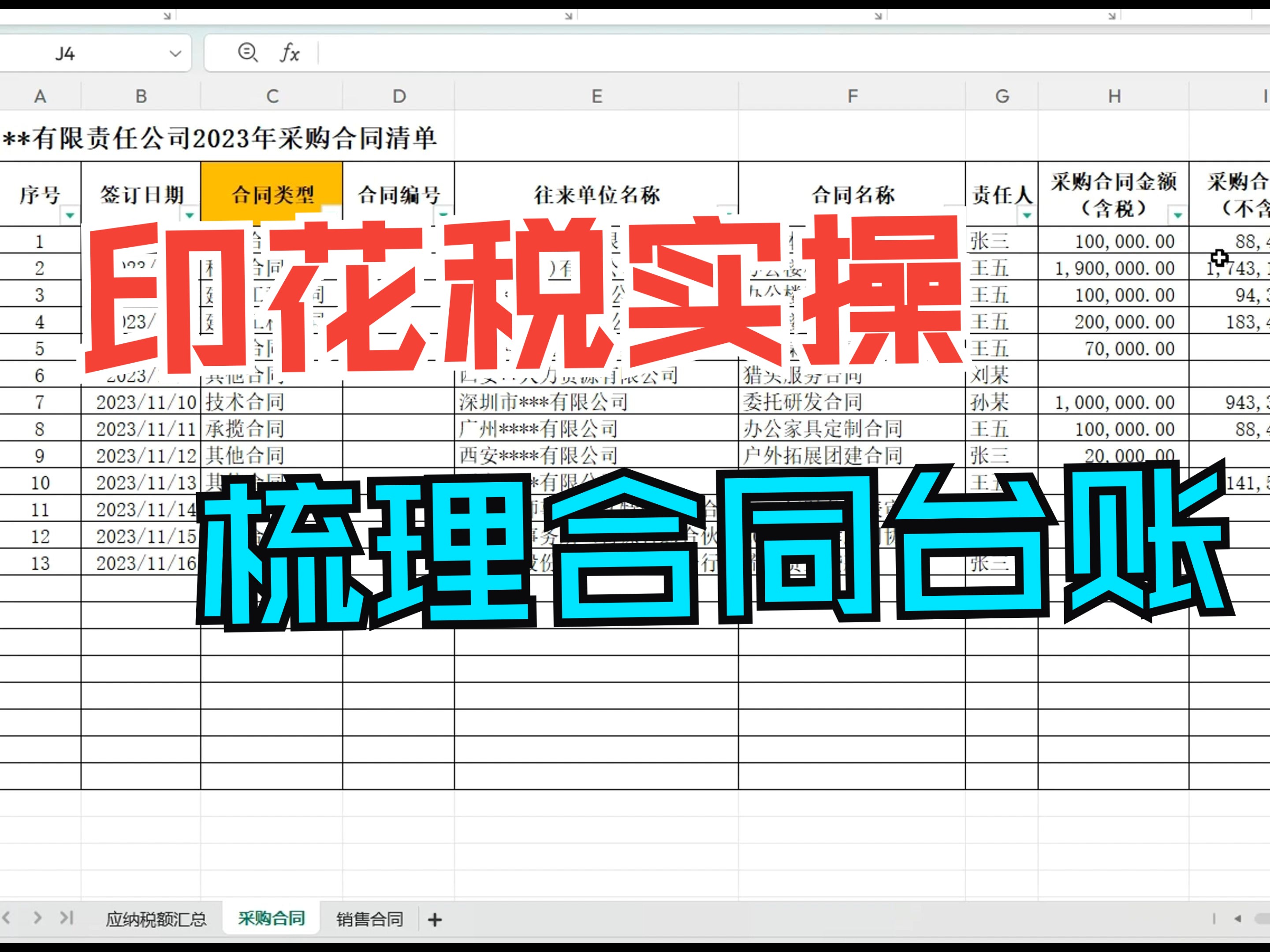
Task: Open filter dropdown for 采购合同金额(含税) column
Action: point(1177,216)
